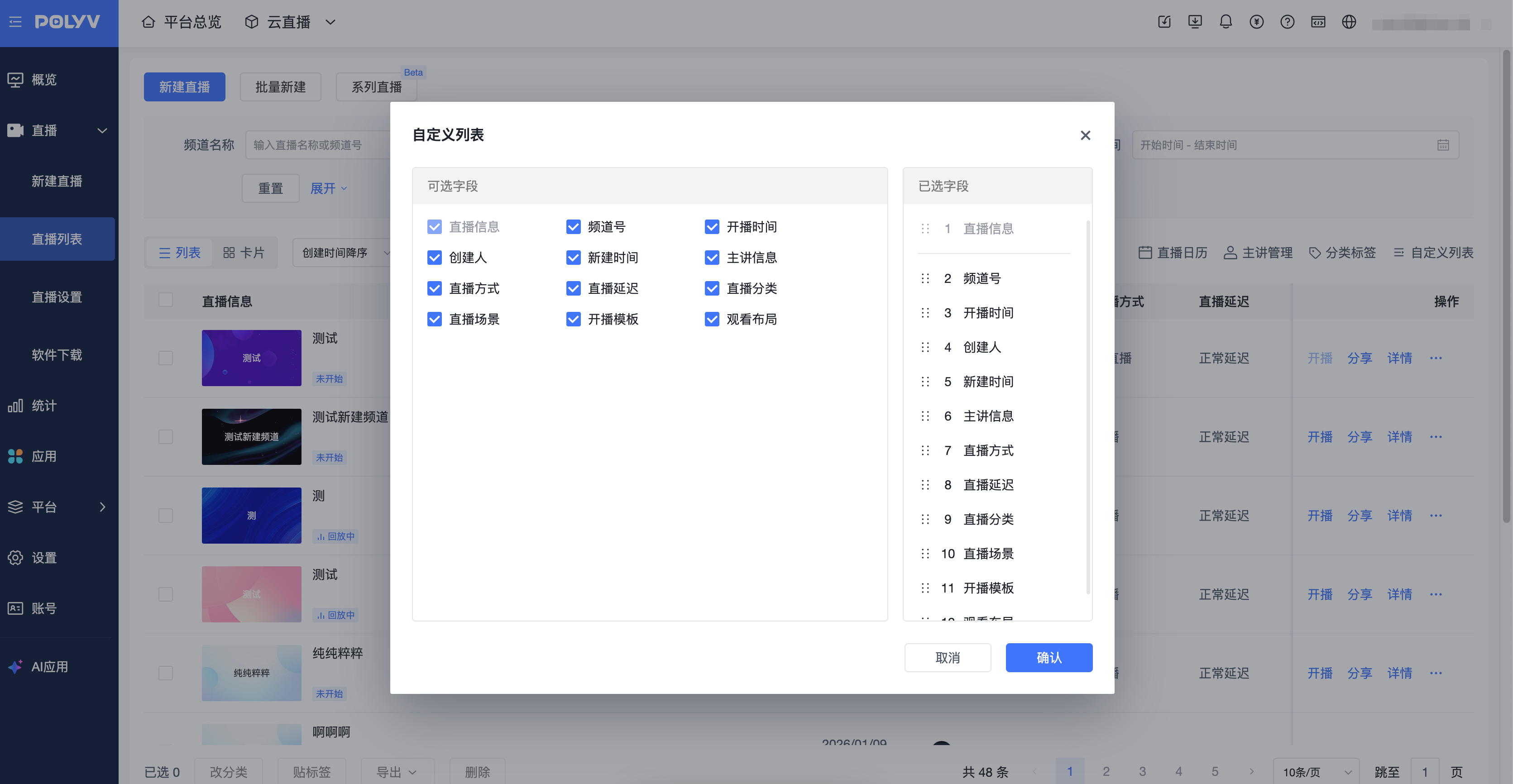Click the 设置 gear icon in sidebar
The height and width of the screenshot is (784, 1513).
coord(15,558)
